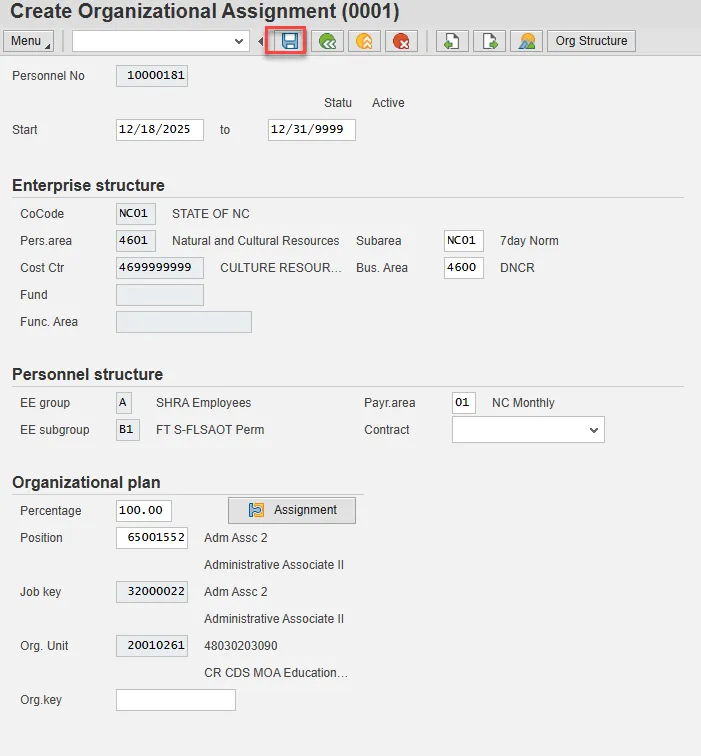Click NC Monthly text
The width and height of the screenshot is (701, 756).
523,403
